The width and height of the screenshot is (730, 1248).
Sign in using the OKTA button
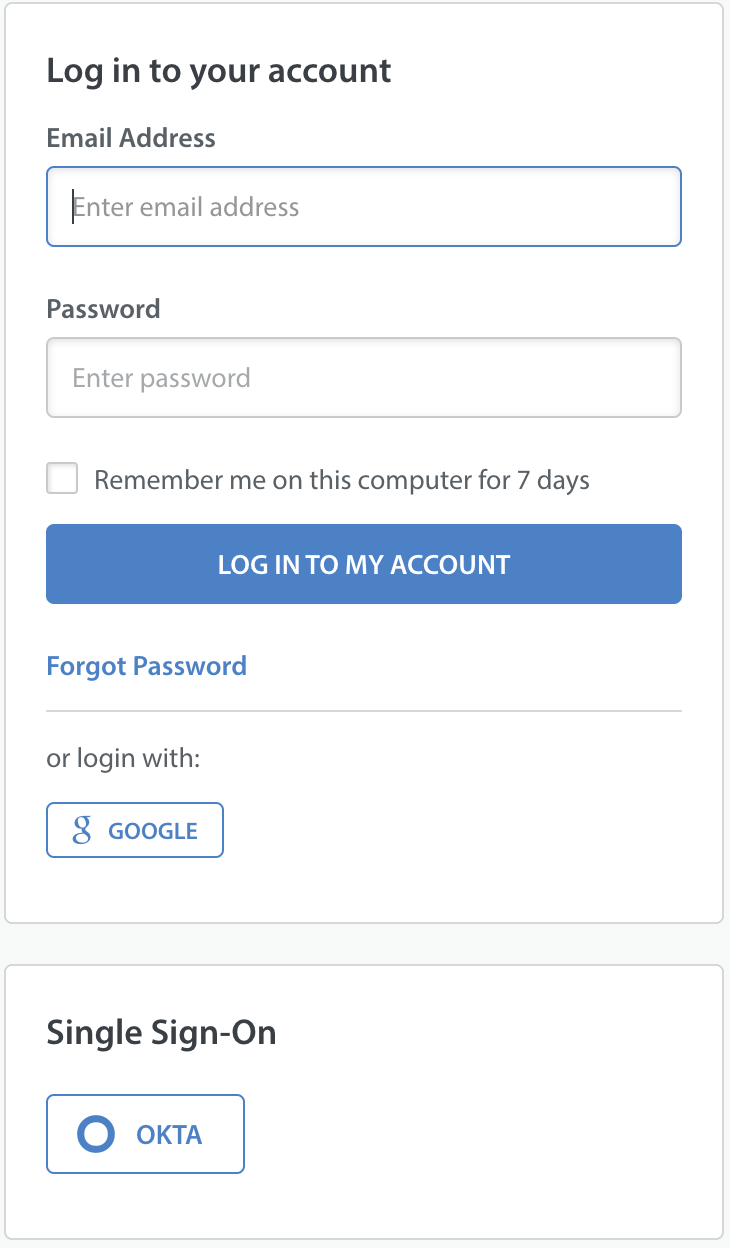[x=146, y=1134]
